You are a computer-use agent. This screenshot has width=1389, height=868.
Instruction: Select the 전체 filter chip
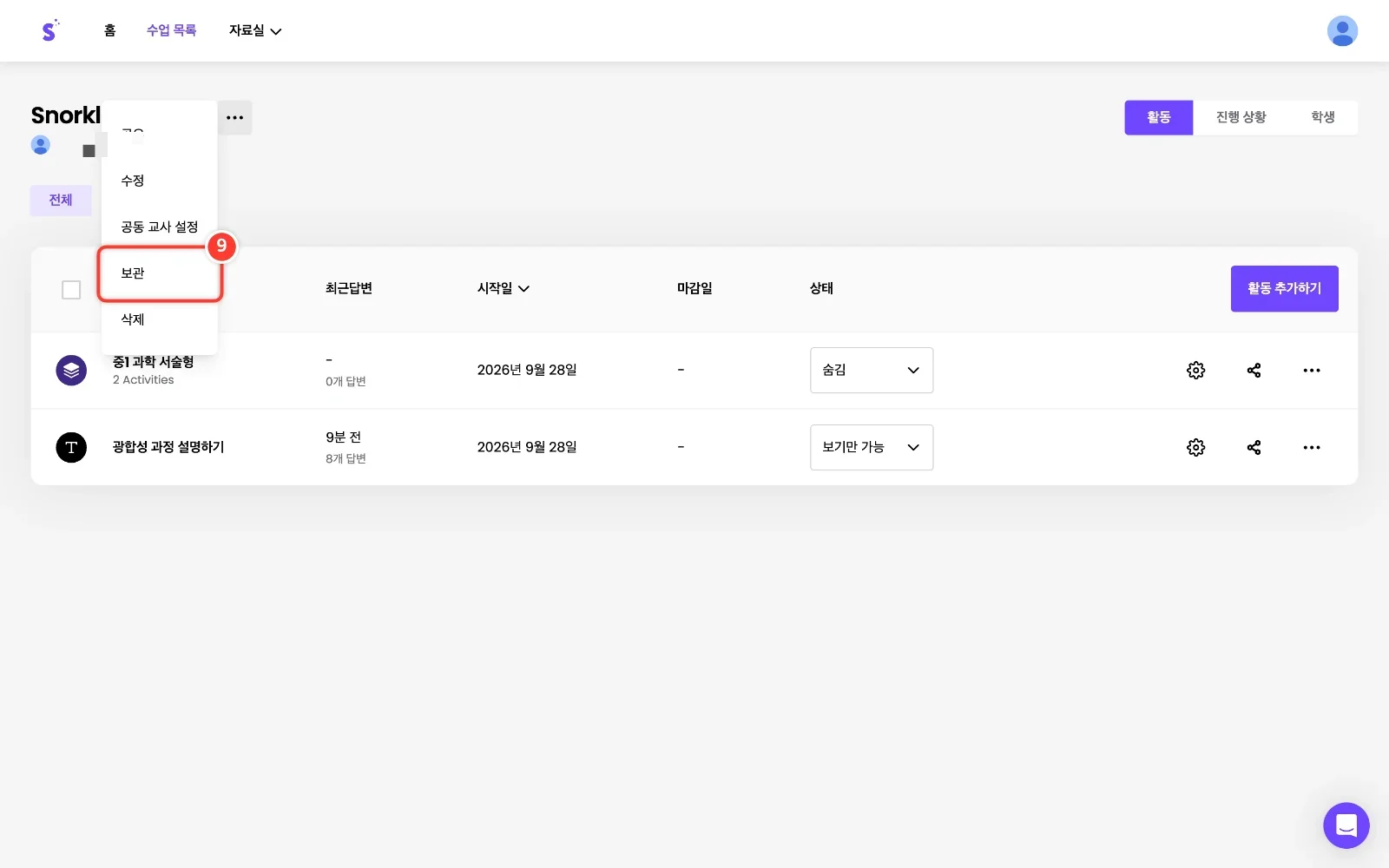coord(61,201)
